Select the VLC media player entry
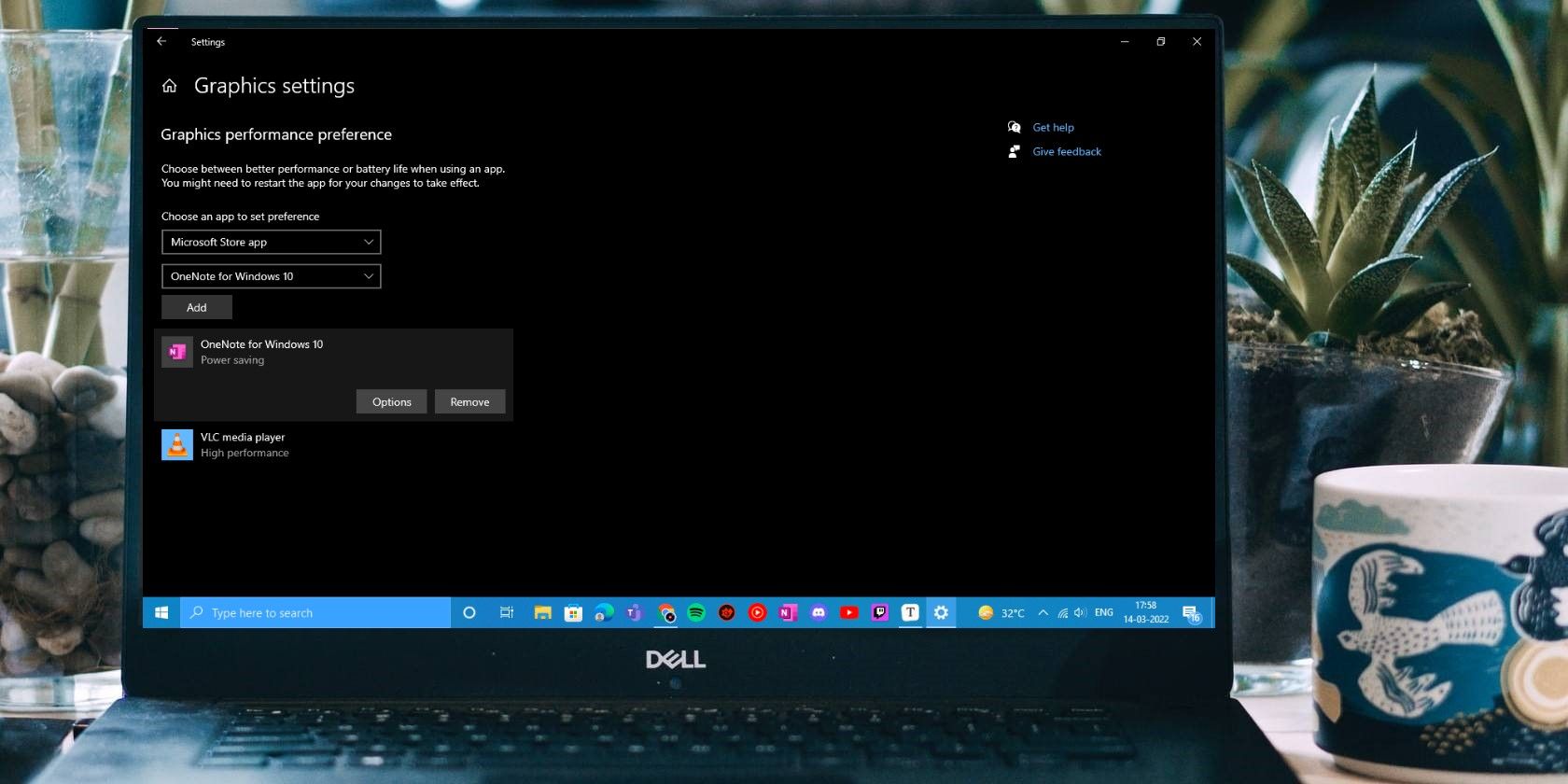Image resolution: width=1568 pixels, height=784 pixels. point(333,444)
